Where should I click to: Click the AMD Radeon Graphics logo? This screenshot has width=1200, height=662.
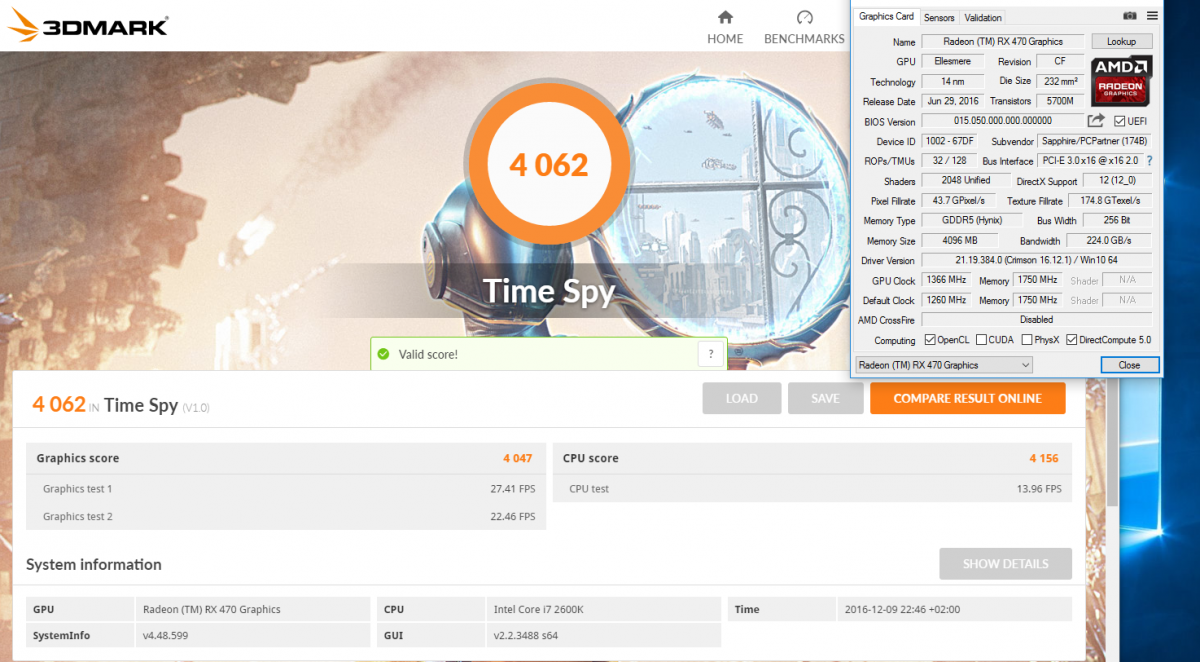coord(1122,80)
